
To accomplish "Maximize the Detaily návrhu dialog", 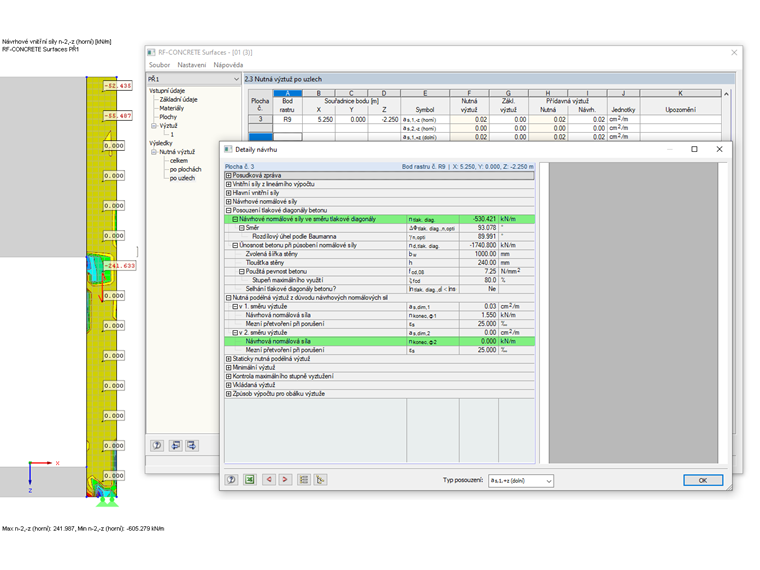I will (x=694, y=149).
